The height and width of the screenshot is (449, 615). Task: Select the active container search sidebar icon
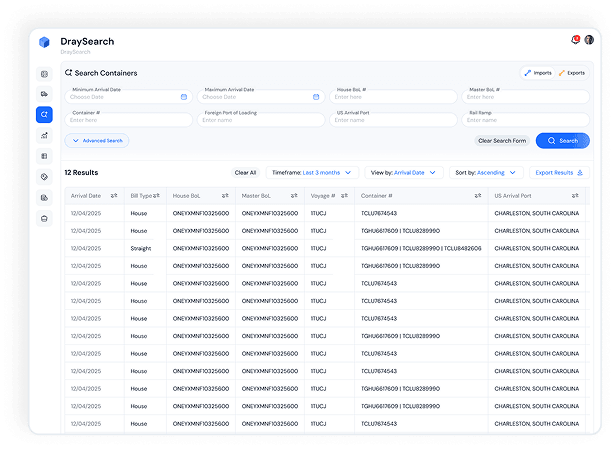coord(44,115)
